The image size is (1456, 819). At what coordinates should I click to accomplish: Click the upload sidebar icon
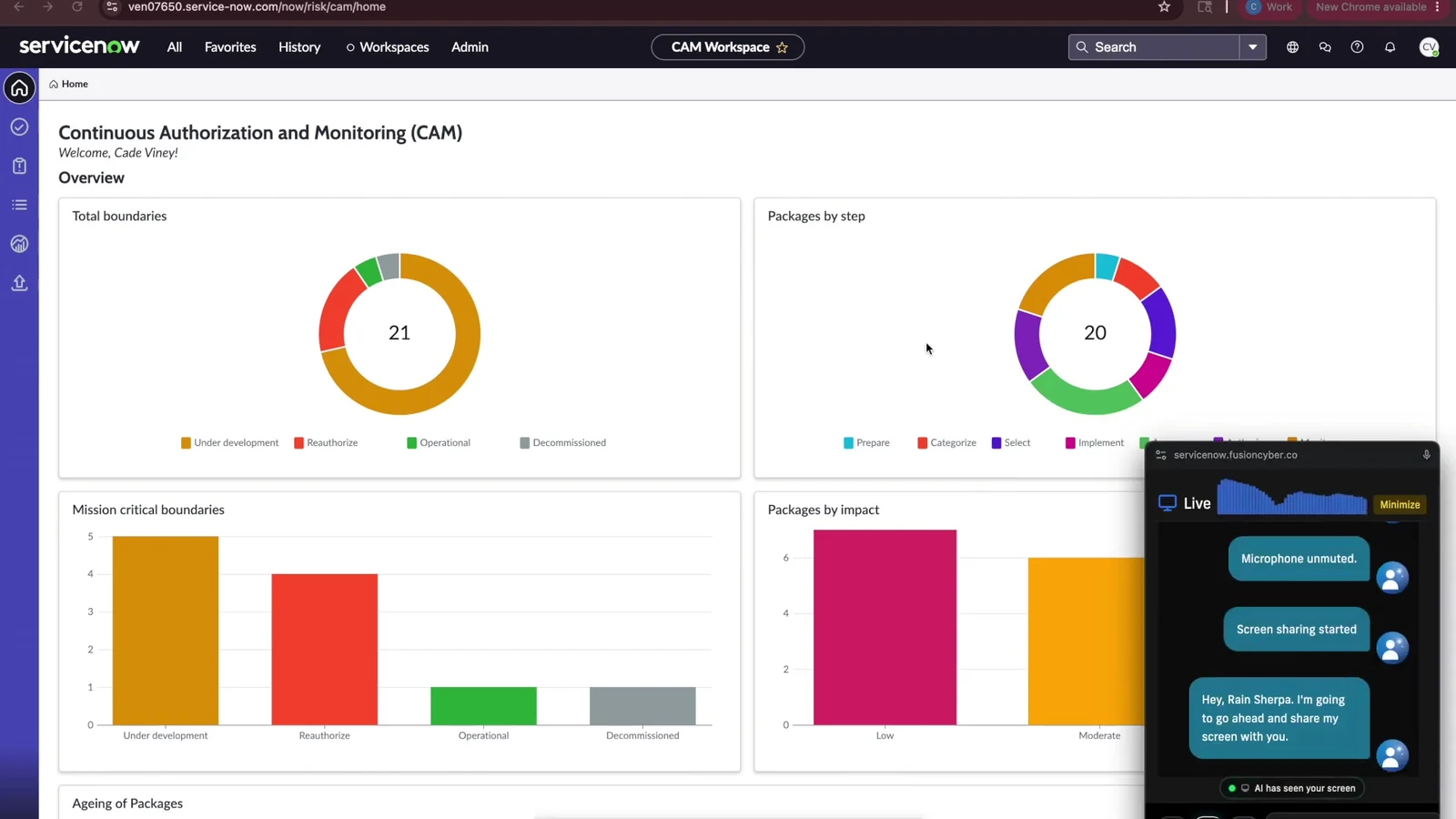(19, 283)
